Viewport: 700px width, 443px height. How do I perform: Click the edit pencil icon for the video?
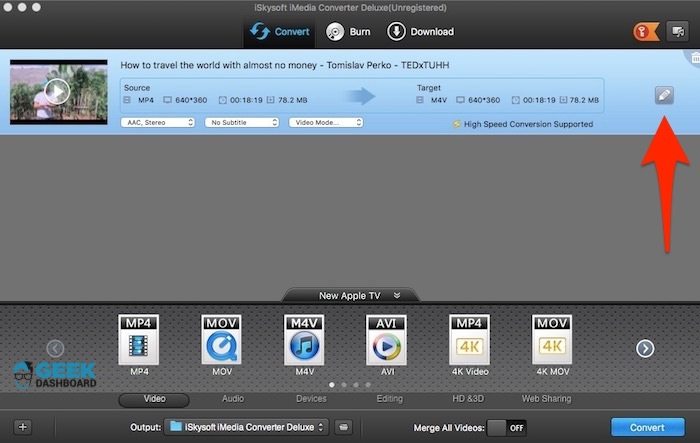(664, 95)
